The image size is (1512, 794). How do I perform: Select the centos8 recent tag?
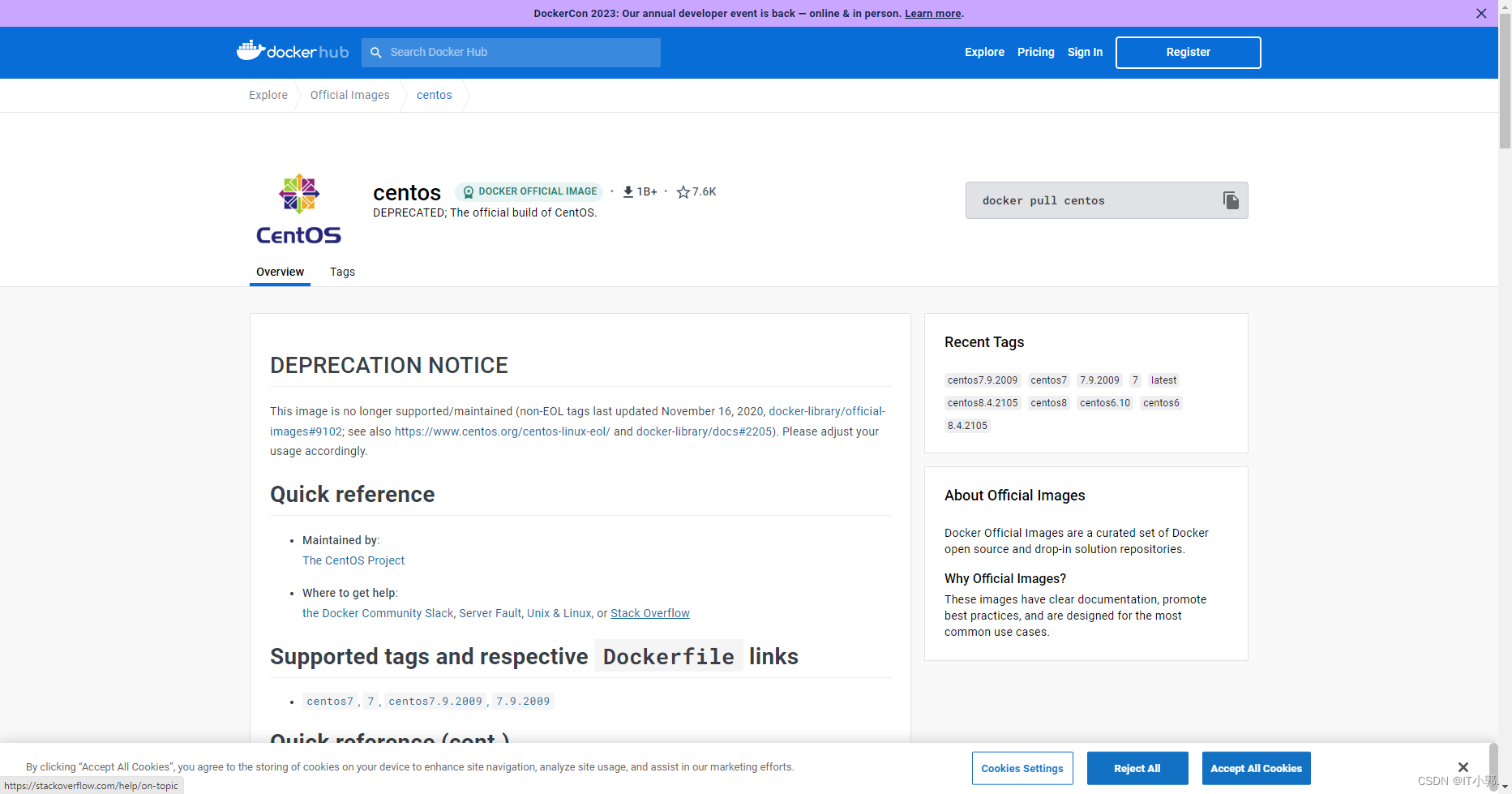1049,403
